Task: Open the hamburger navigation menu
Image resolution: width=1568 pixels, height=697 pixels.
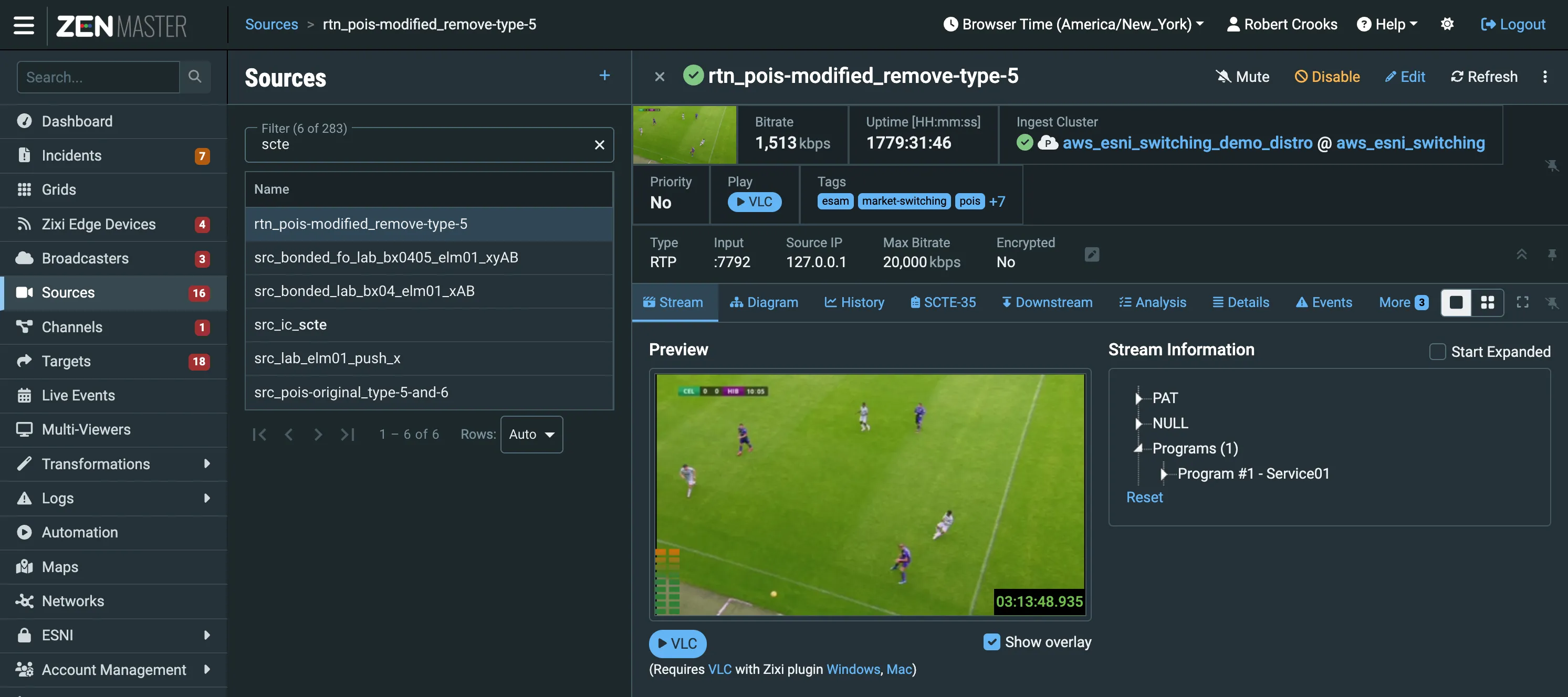Action: click(24, 25)
